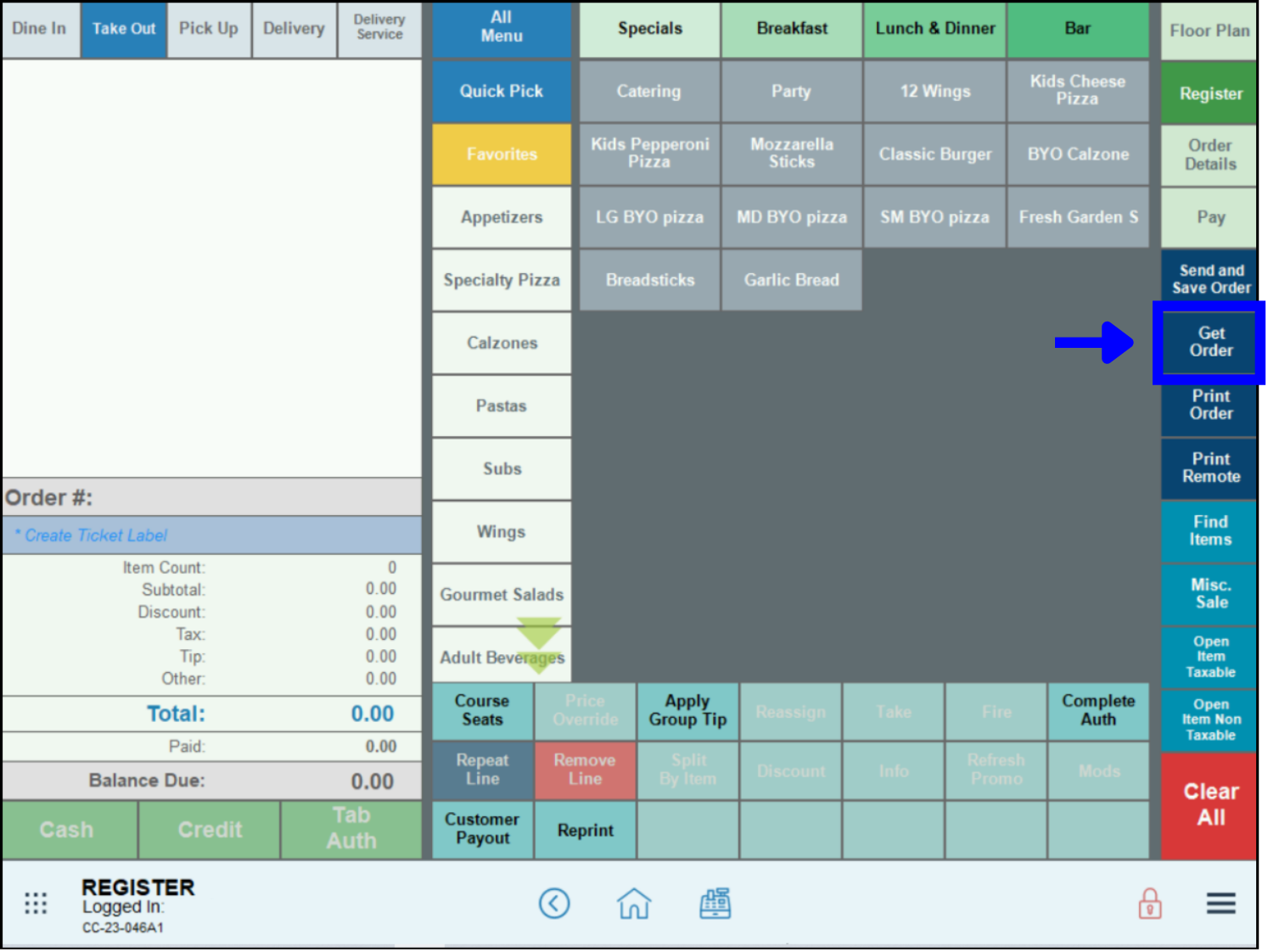Add the Catering item

(649, 92)
